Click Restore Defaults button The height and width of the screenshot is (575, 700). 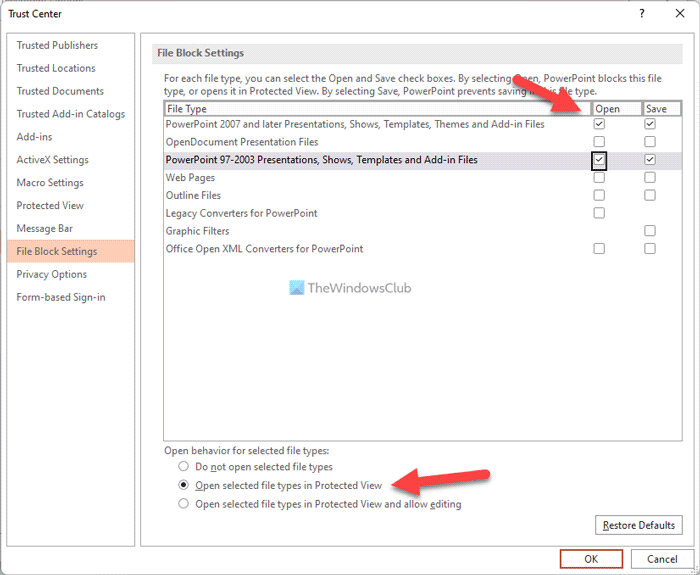[638, 525]
